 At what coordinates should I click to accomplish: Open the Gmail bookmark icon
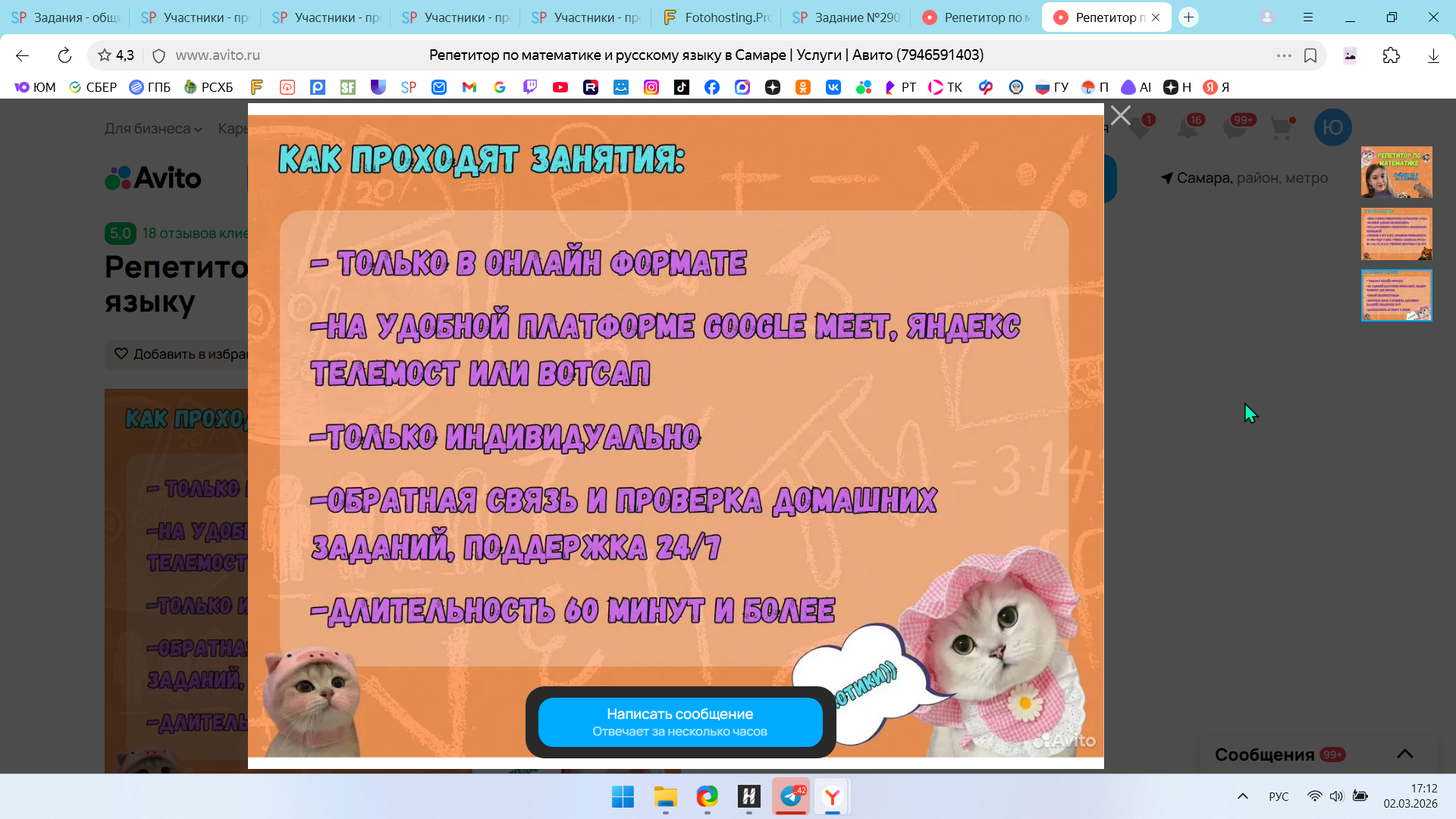(x=469, y=87)
